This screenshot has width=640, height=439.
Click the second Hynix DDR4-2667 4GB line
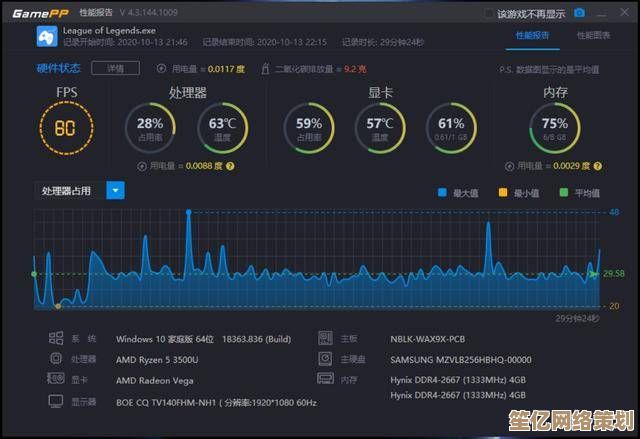click(458, 395)
